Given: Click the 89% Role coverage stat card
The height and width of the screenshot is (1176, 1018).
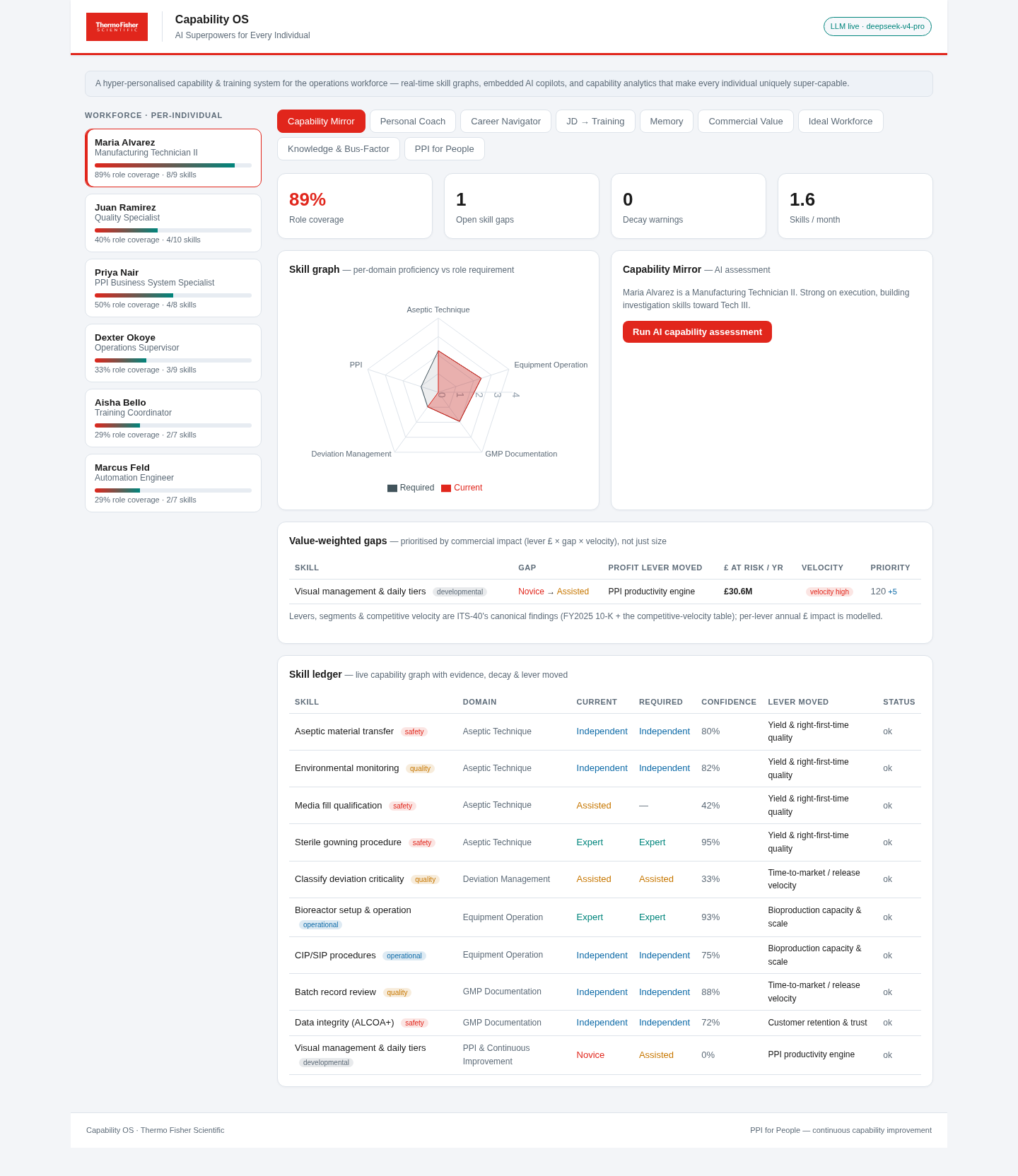Looking at the screenshot, I should [355, 206].
